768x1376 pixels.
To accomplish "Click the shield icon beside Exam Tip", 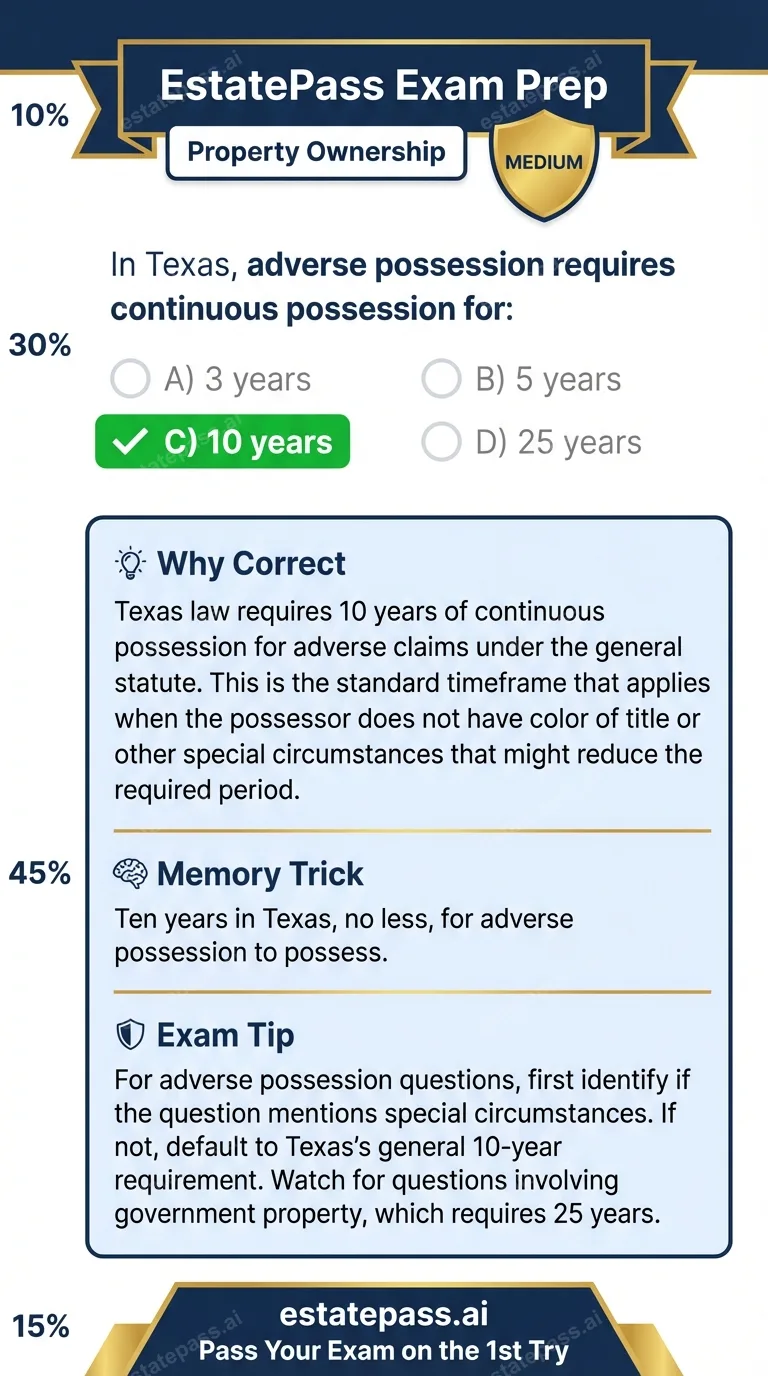I will 131,1035.
